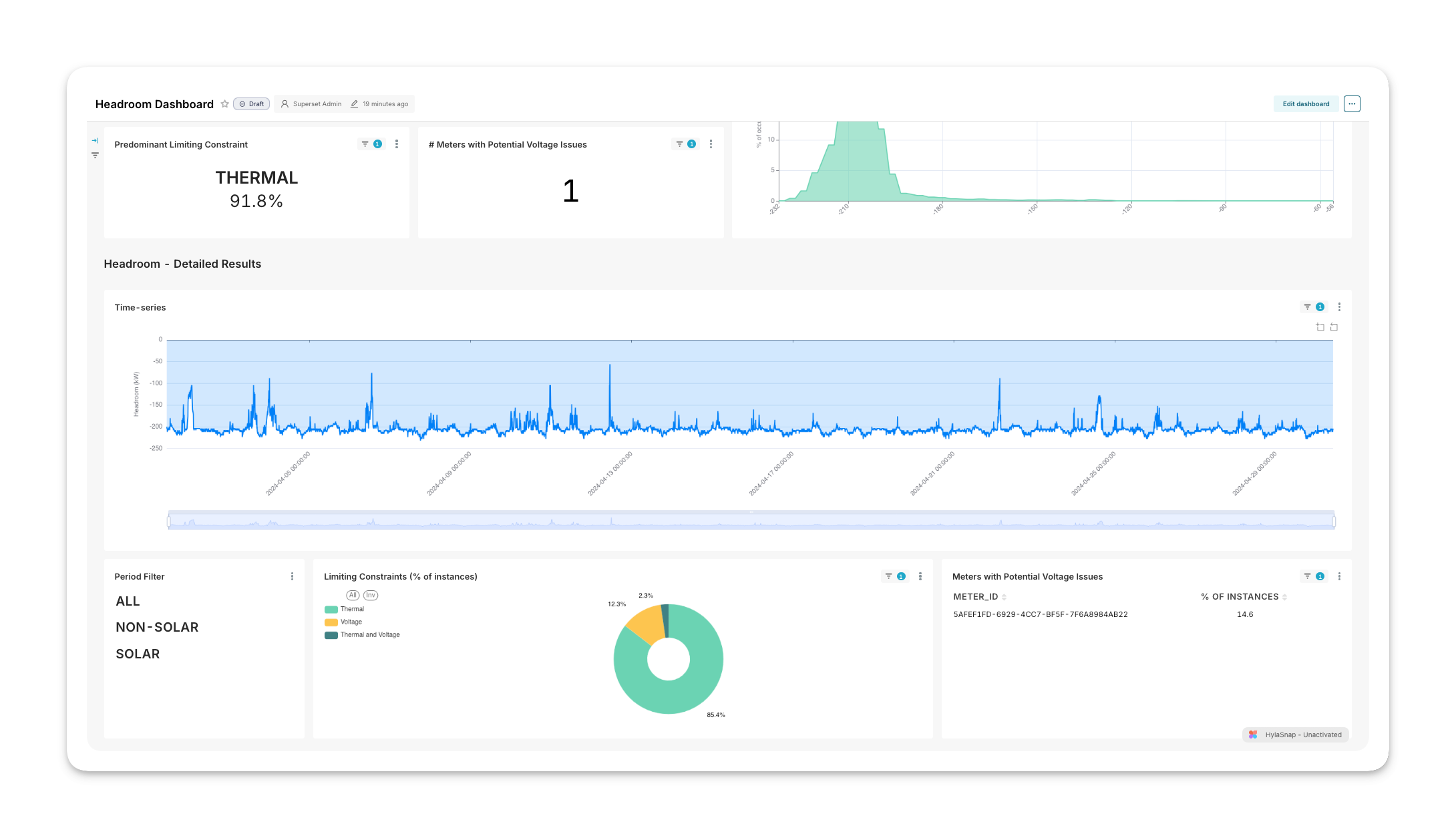The width and height of the screenshot is (1456, 838).
Task: Click the sidebar filter funnel icon
Action: click(95, 156)
